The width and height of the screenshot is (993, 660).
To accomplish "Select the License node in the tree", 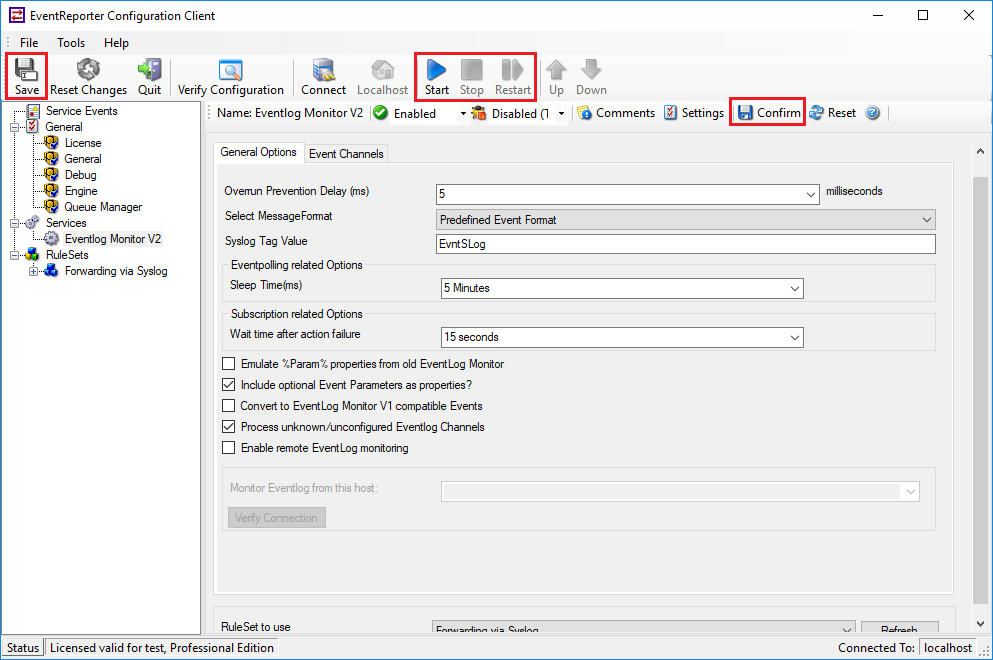I will [x=83, y=143].
